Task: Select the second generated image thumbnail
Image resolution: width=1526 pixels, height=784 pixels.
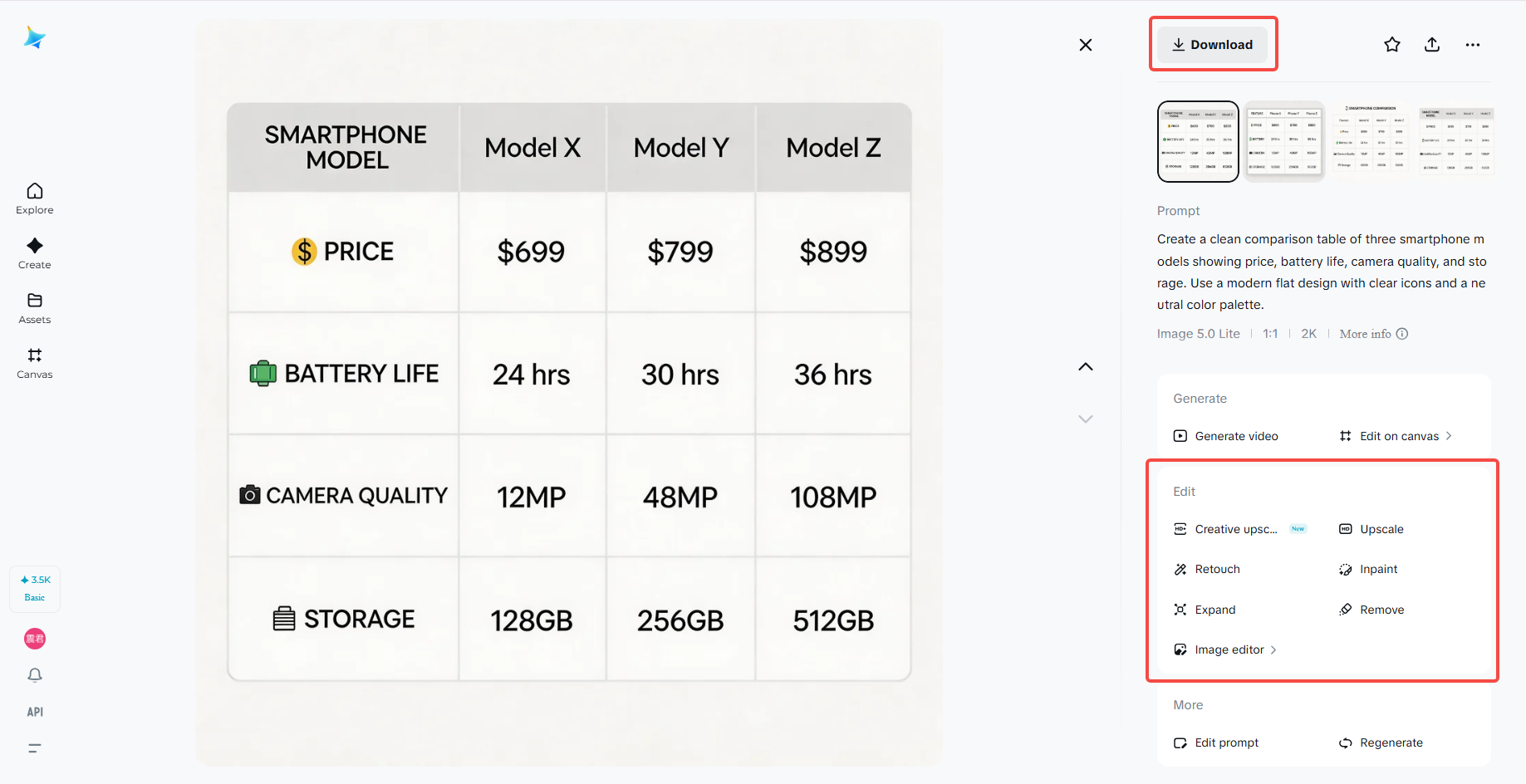Action: pos(1284,141)
